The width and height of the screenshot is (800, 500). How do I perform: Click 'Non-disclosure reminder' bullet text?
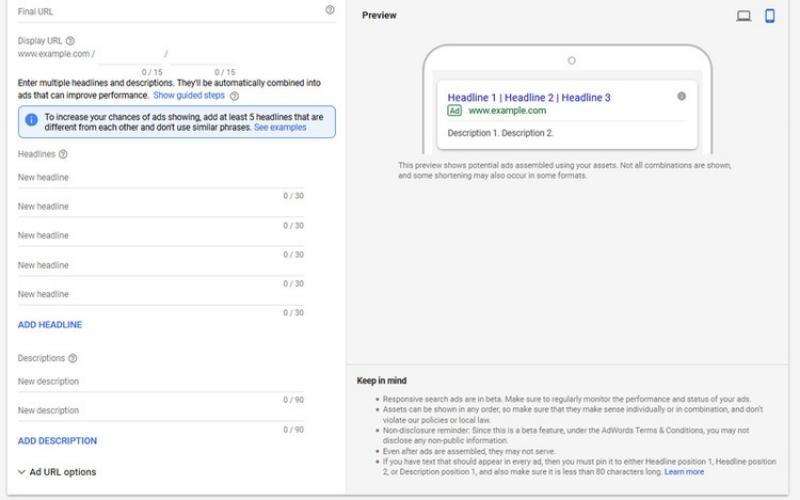[x=566, y=435]
